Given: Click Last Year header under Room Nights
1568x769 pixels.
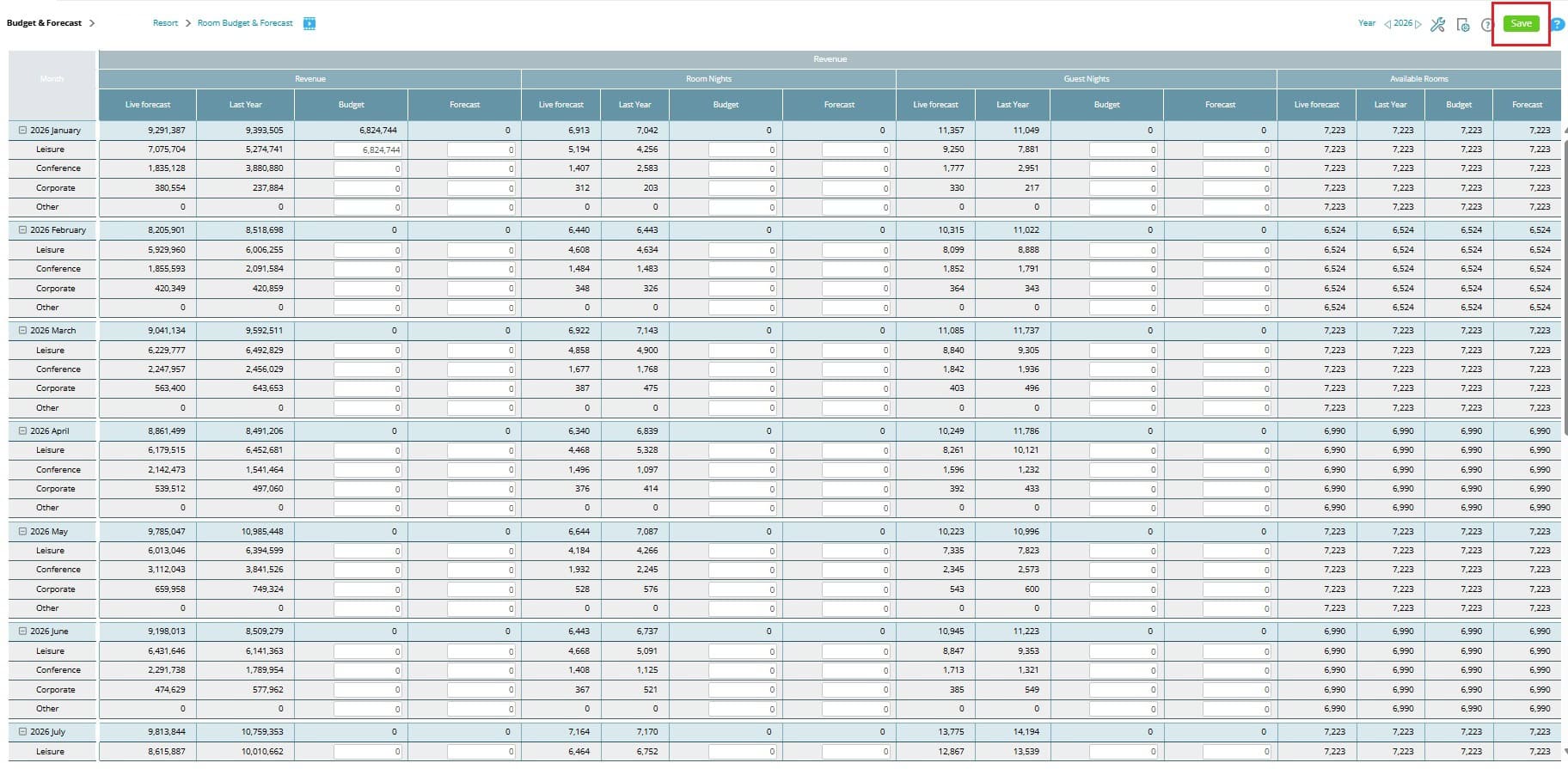Looking at the screenshot, I should click(634, 105).
